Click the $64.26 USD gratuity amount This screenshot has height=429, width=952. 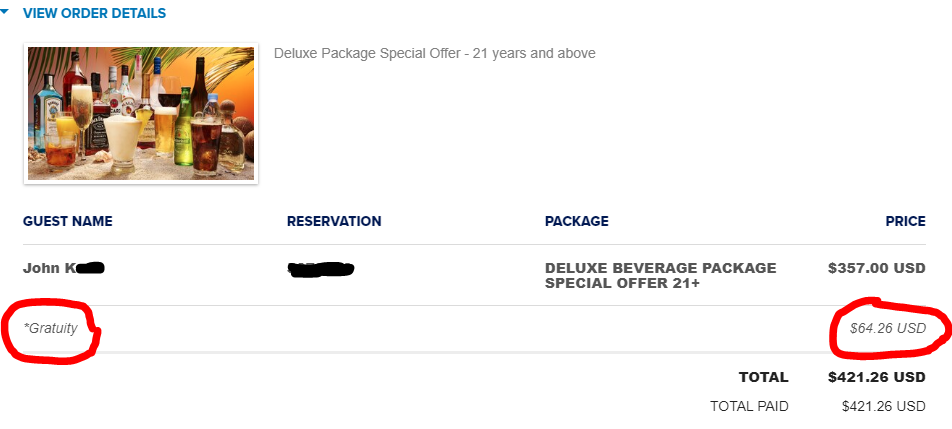point(888,328)
